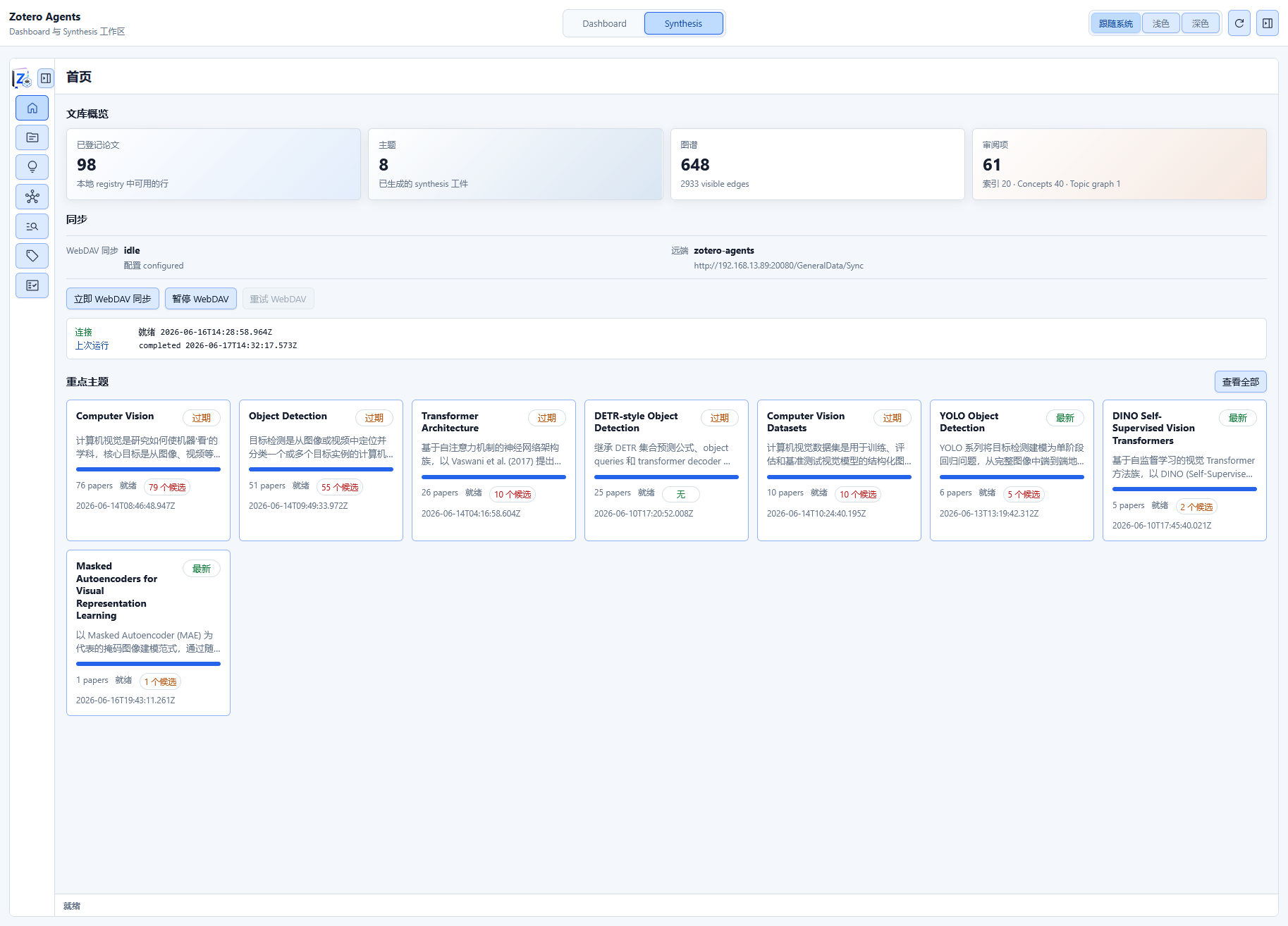This screenshot has height=926, width=1288.
Task: Open the YOLO Object Detection card
Action: coord(1012,470)
